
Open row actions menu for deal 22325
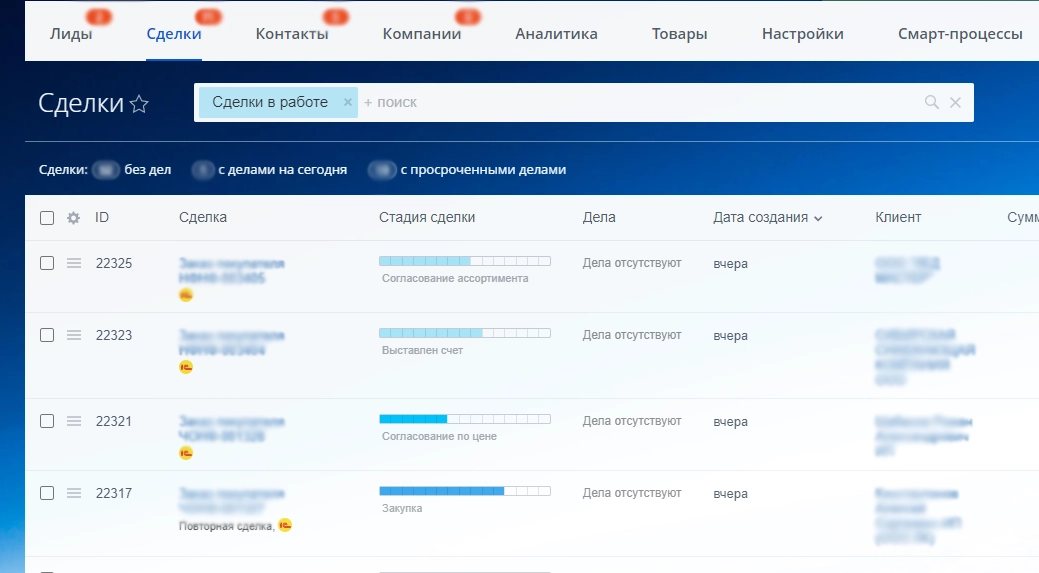pos(73,263)
